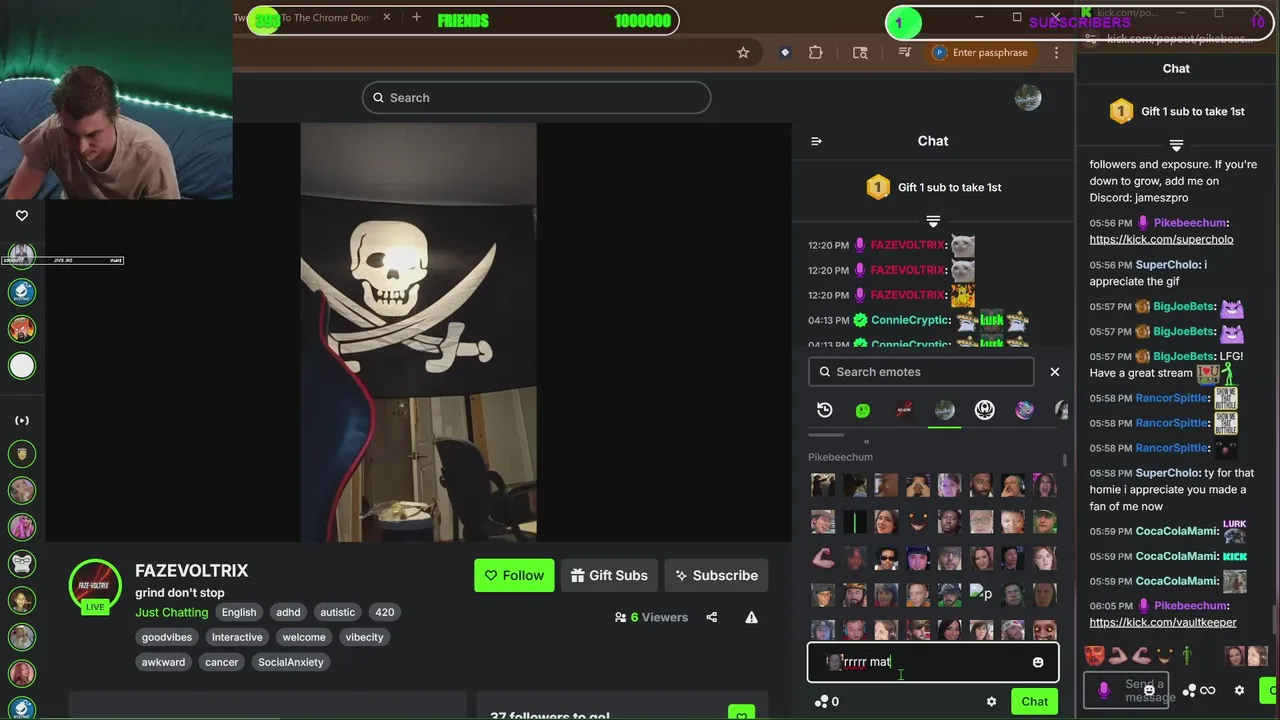Pick the broken-image emote labeled p
1280x720 pixels.
(981, 594)
